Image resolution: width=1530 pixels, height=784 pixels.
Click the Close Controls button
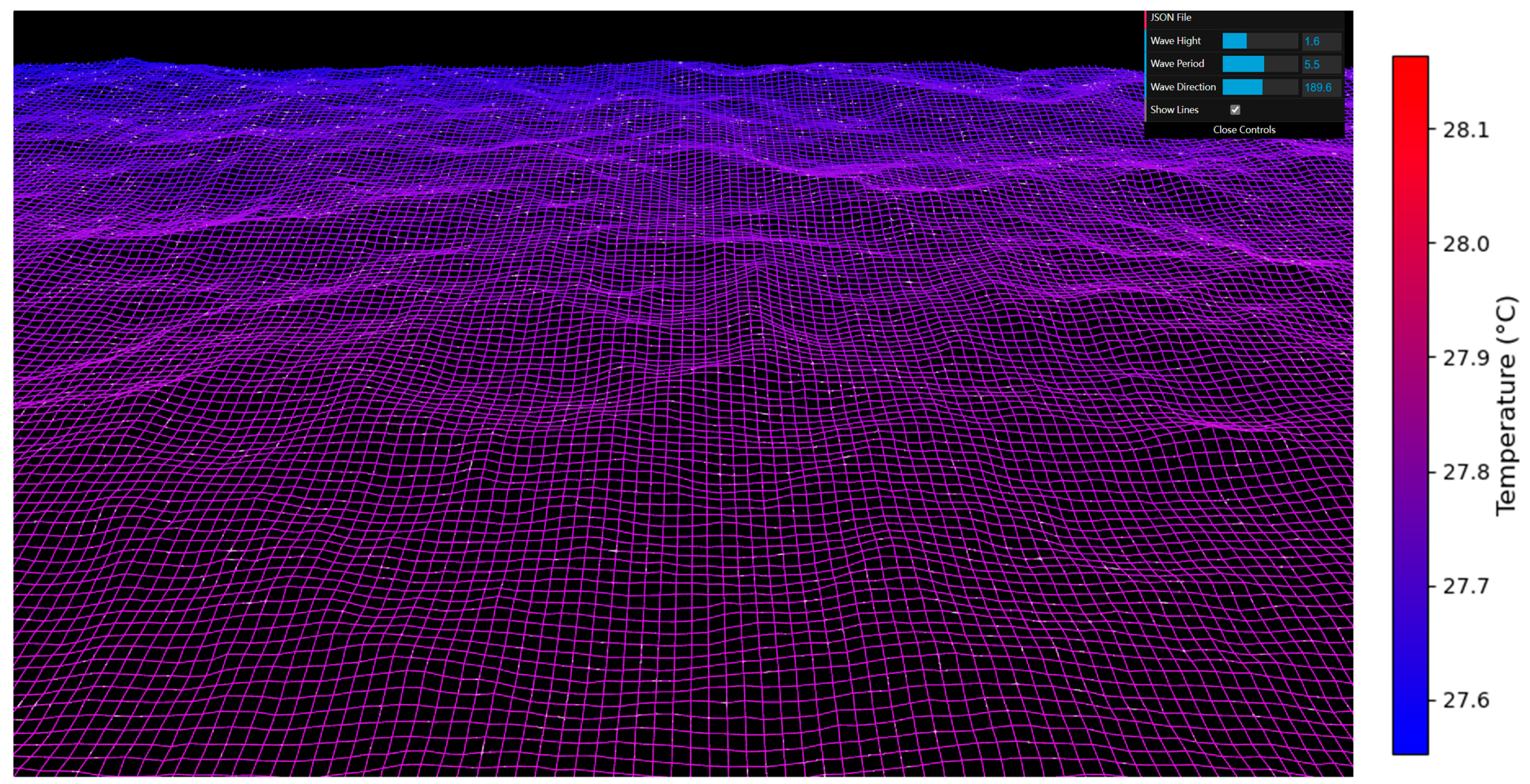tap(1244, 129)
